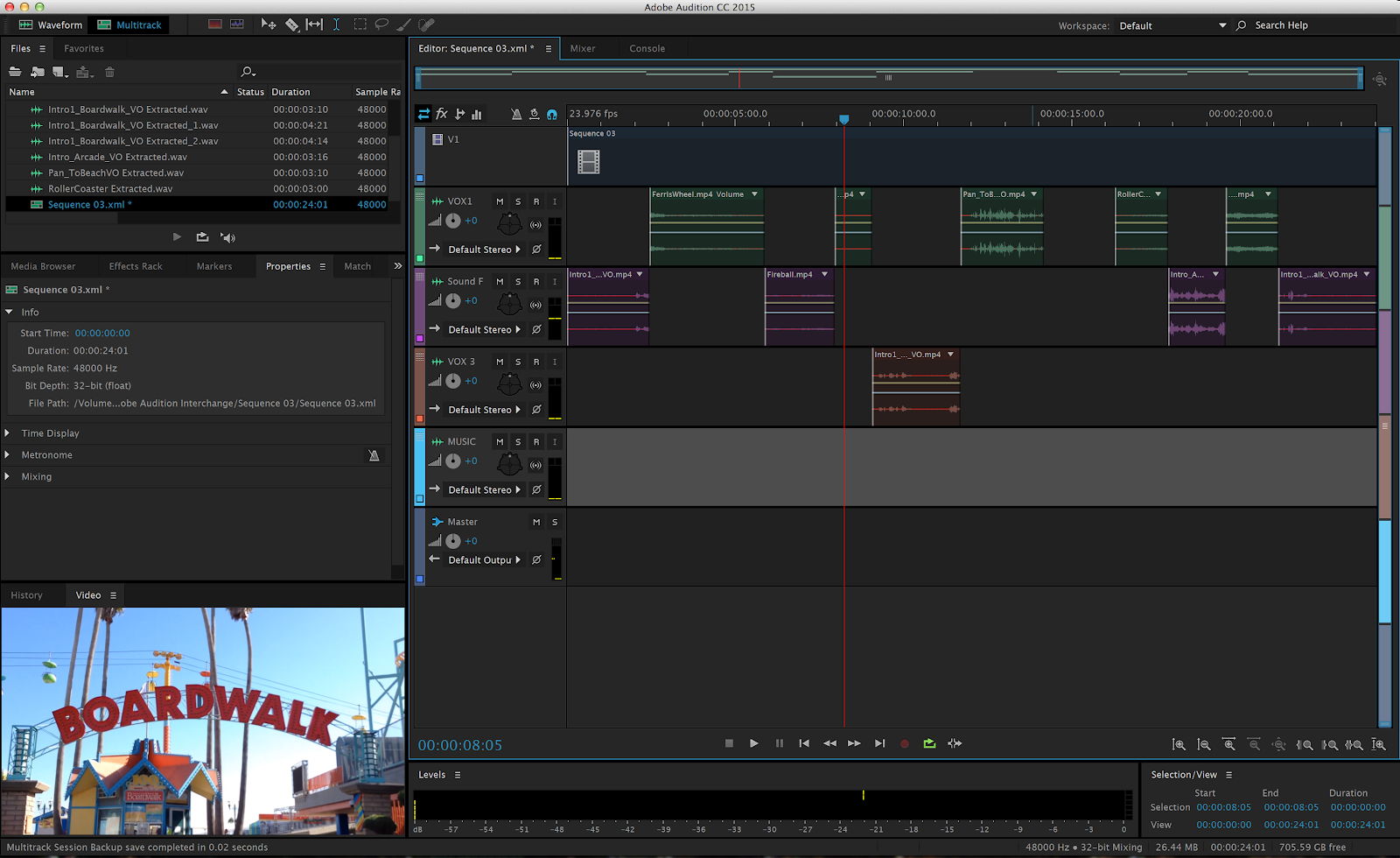The width and height of the screenshot is (1400, 858).
Task: Toggle the Metronome icon in editor toolbar
Action: click(516, 114)
